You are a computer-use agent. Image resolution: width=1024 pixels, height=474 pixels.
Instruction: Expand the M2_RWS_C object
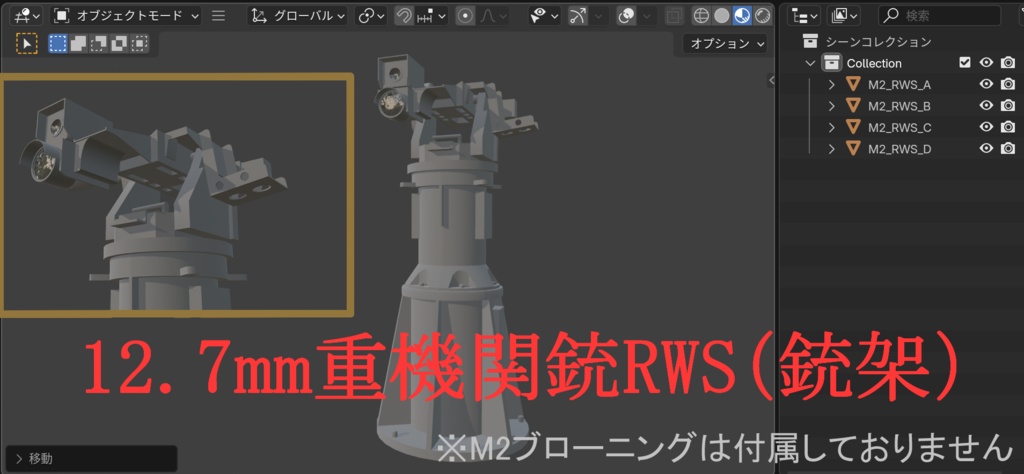pyautogui.click(x=831, y=127)
